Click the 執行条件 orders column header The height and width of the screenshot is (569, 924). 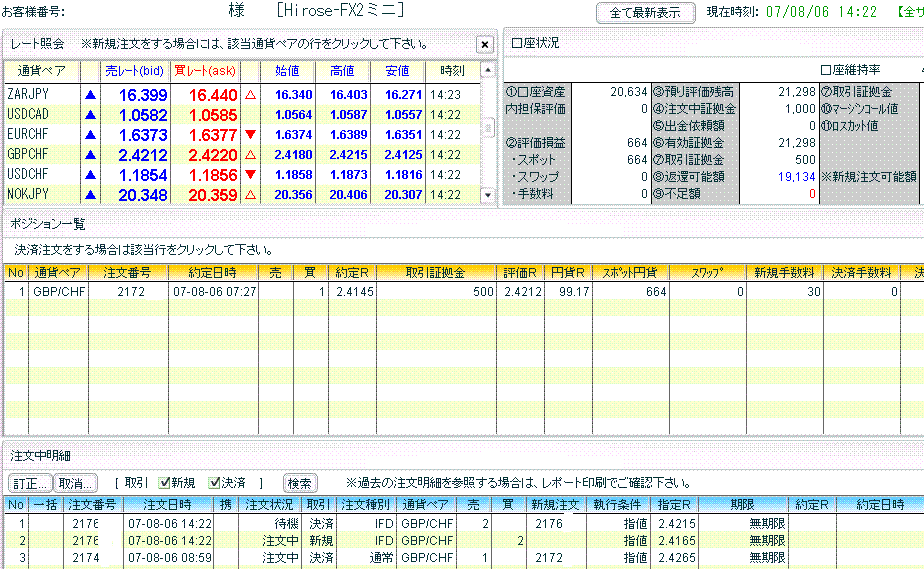click(617, 505)
